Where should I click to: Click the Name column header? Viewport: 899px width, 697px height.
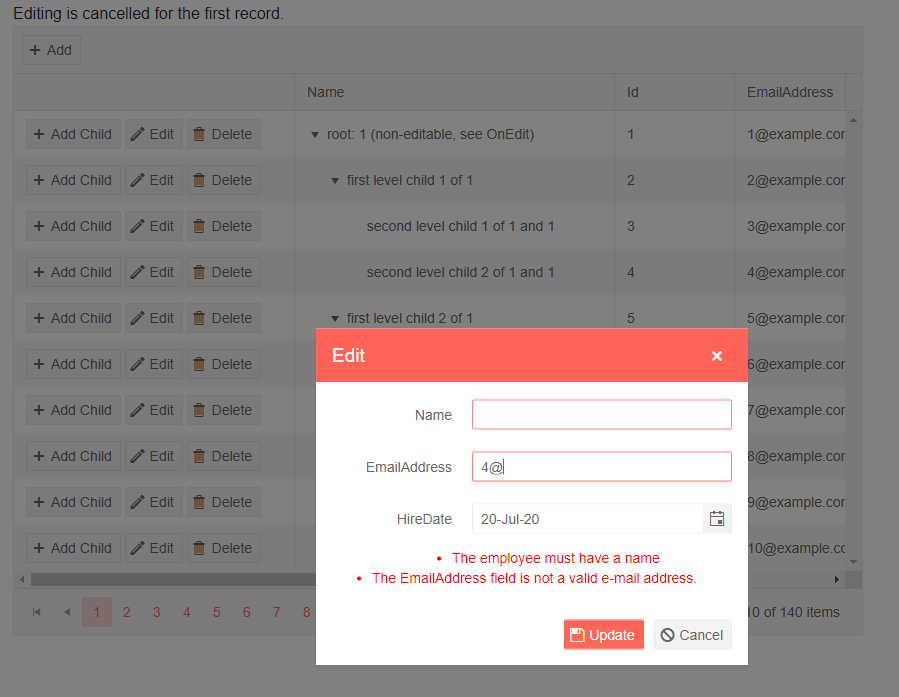(x=326, y=92)
